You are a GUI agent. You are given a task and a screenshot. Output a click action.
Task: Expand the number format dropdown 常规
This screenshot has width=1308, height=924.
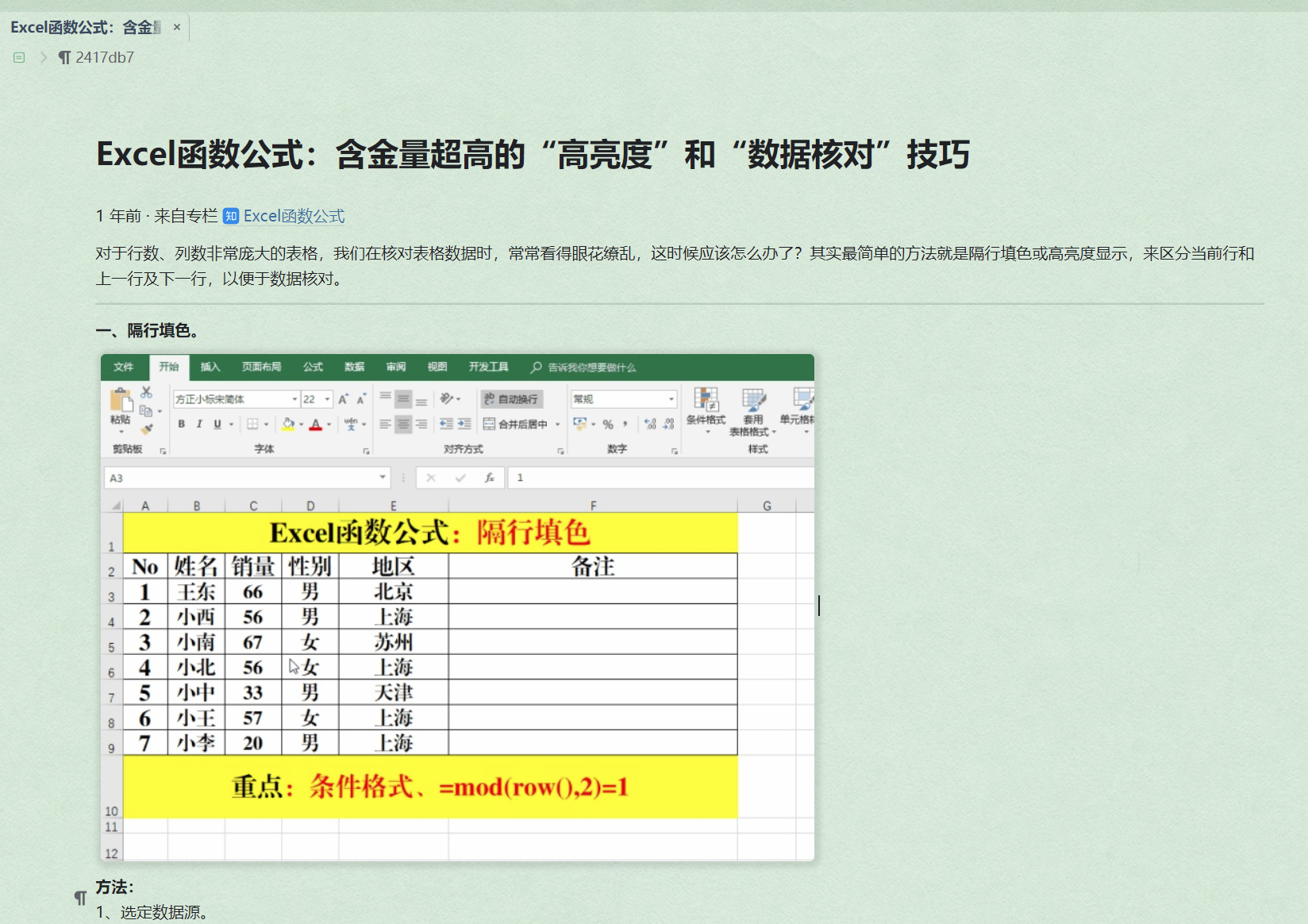pyautogui.click(x=671, y=399)
